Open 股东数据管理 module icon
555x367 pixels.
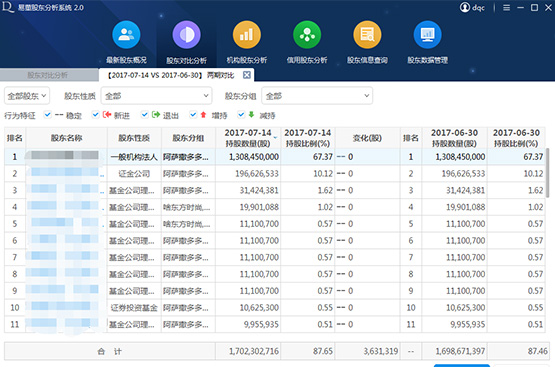pos(428,35)
